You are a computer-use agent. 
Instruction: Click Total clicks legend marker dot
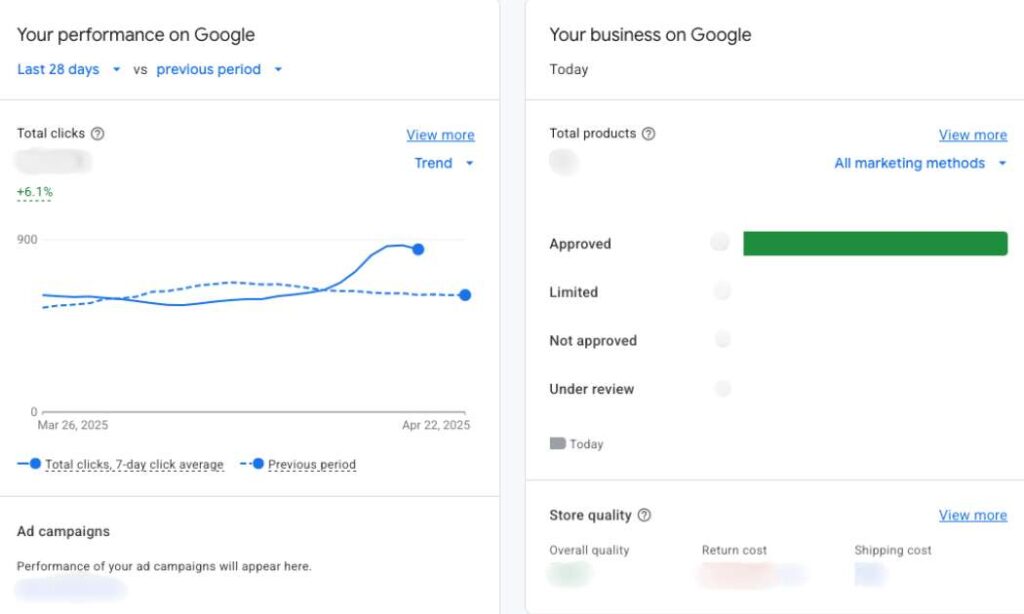coord(35,463)
